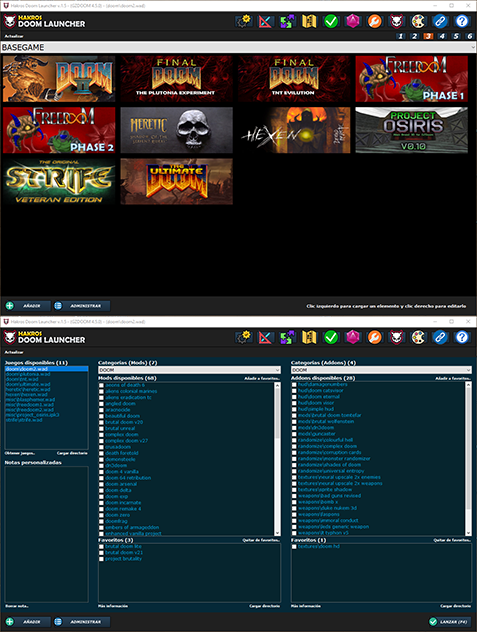
Task: Load the Heretic skull banner thumbnail
Action: [x=177, y=130]
